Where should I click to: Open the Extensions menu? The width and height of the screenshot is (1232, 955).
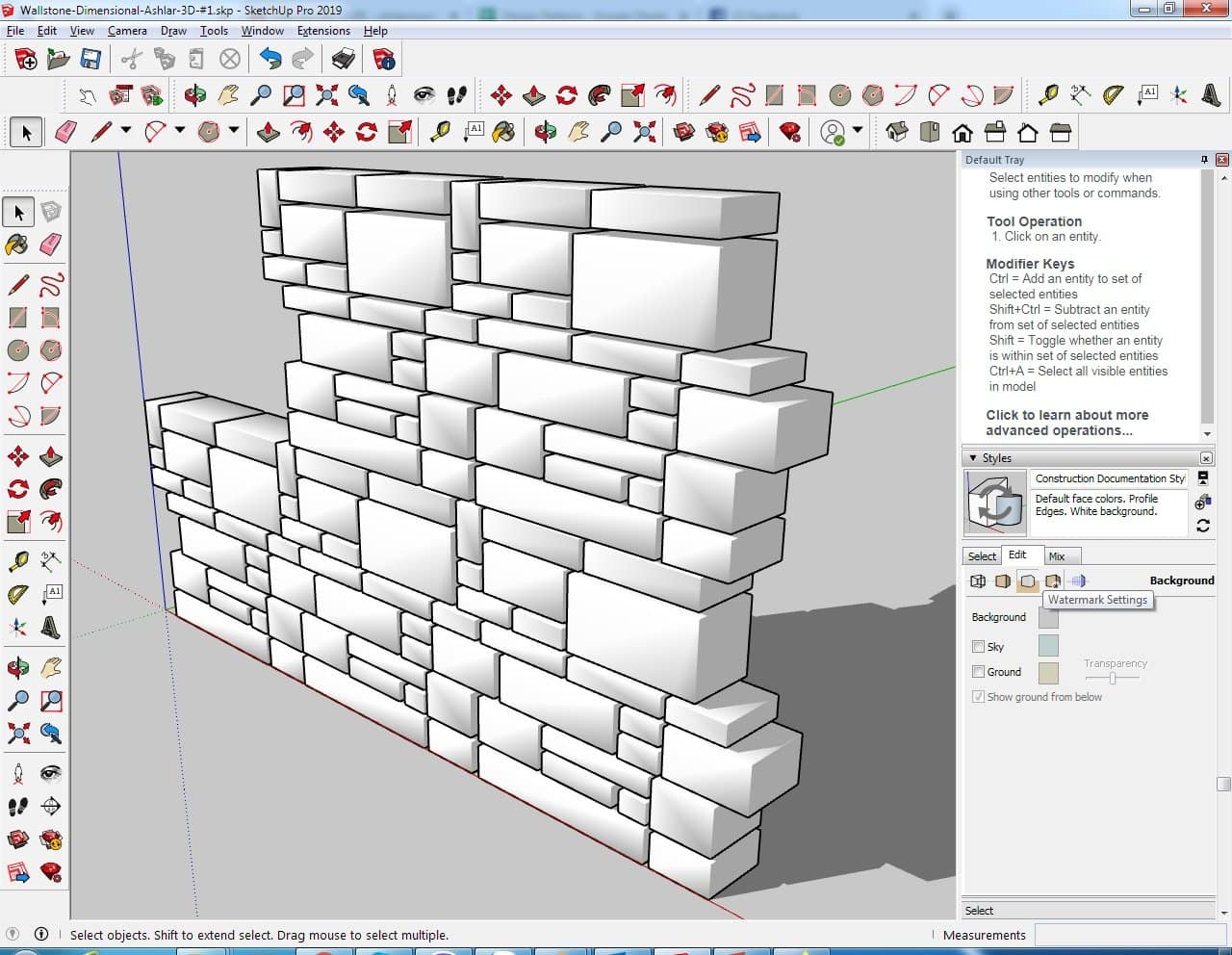(323, 31)
